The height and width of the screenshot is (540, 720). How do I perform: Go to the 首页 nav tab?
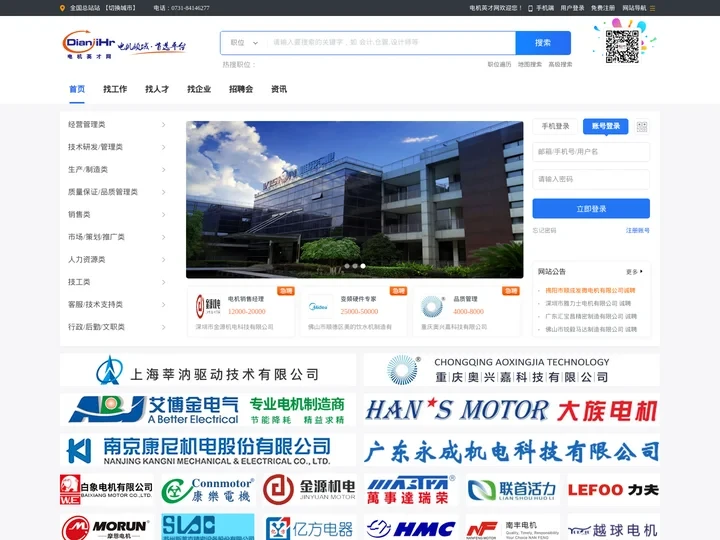point(77,89)
